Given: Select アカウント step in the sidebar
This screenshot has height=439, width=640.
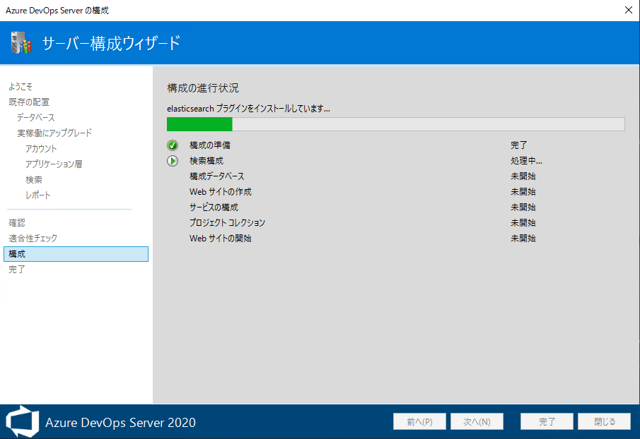Looking at the screenshot, I should [41, 149].
